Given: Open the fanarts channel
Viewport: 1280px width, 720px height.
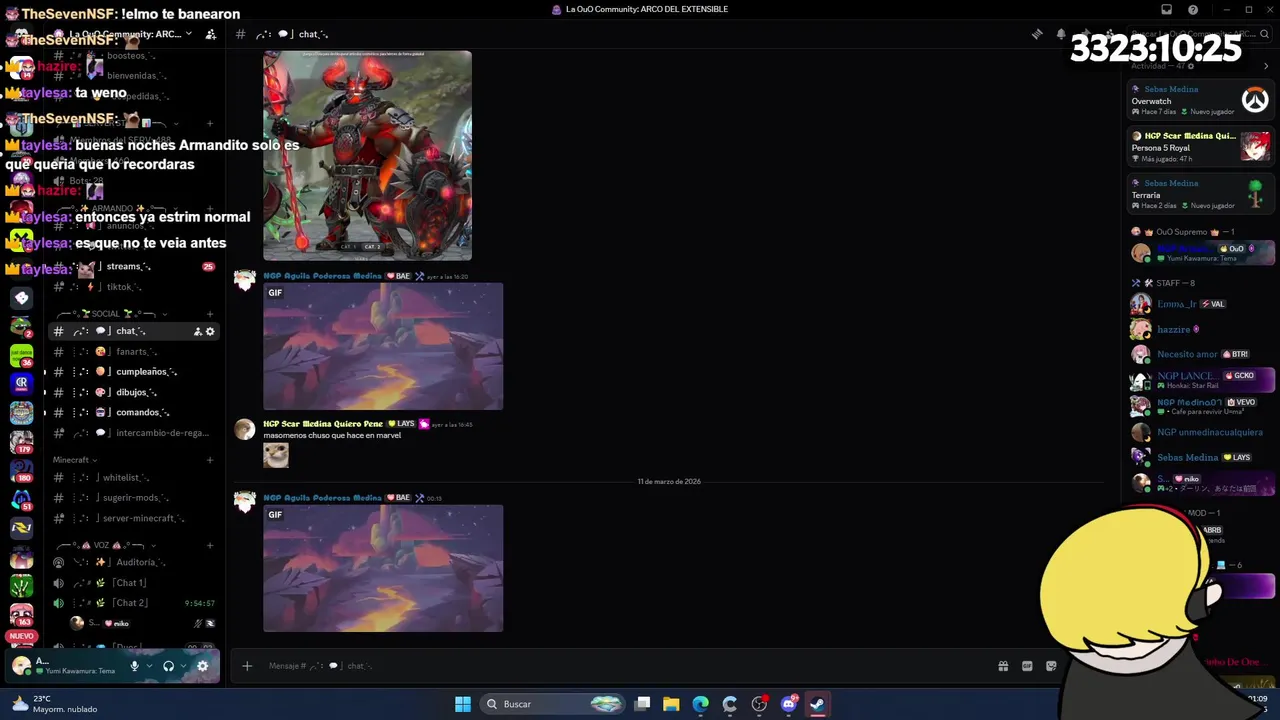Looking at the screenshot, I should (134, 351).
